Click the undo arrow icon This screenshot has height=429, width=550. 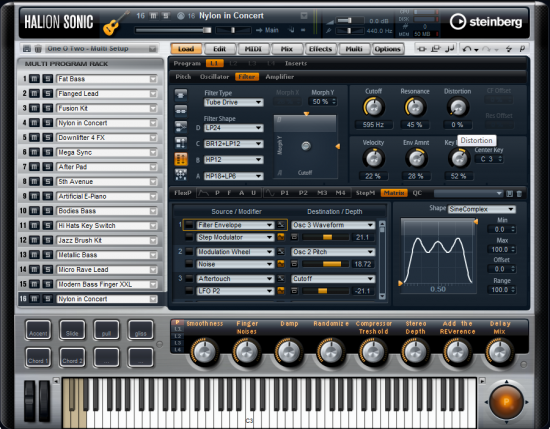click(x=467, y=49)
